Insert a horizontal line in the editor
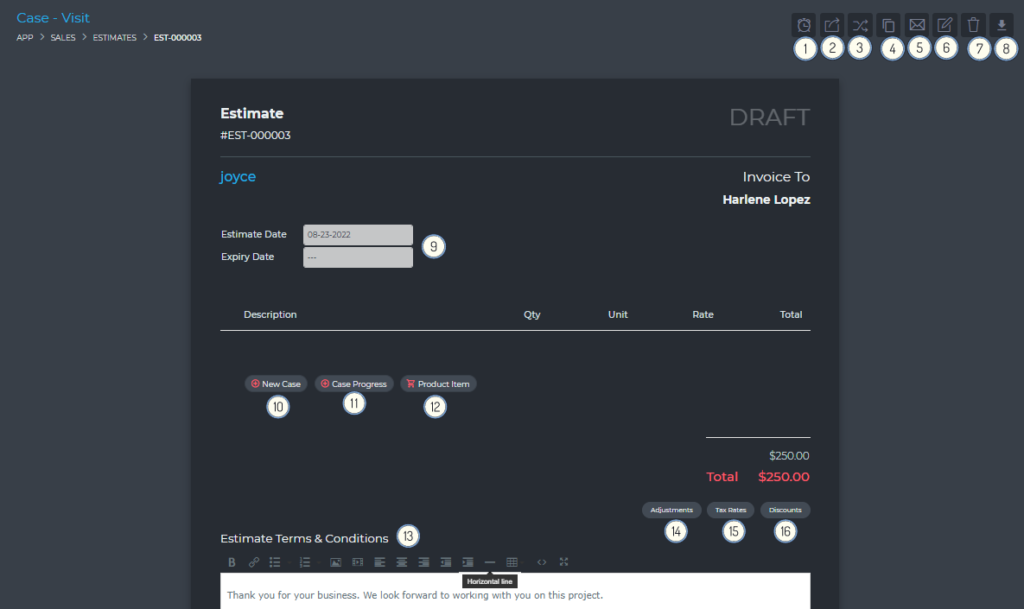Viewport: 1024px width, 609px height. 490,562
